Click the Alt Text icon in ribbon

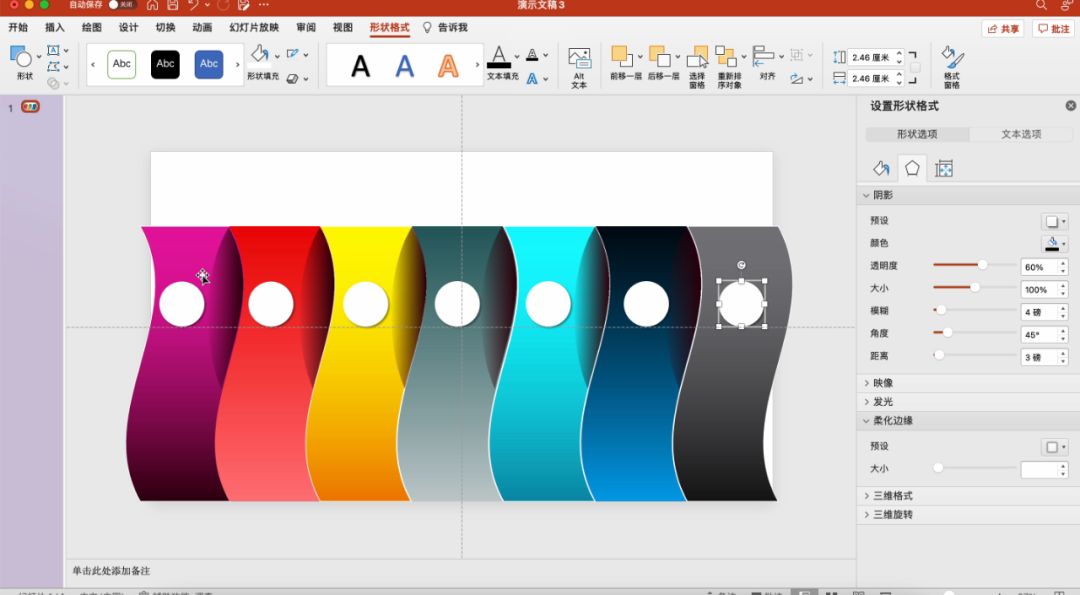(x=579, y=59)
